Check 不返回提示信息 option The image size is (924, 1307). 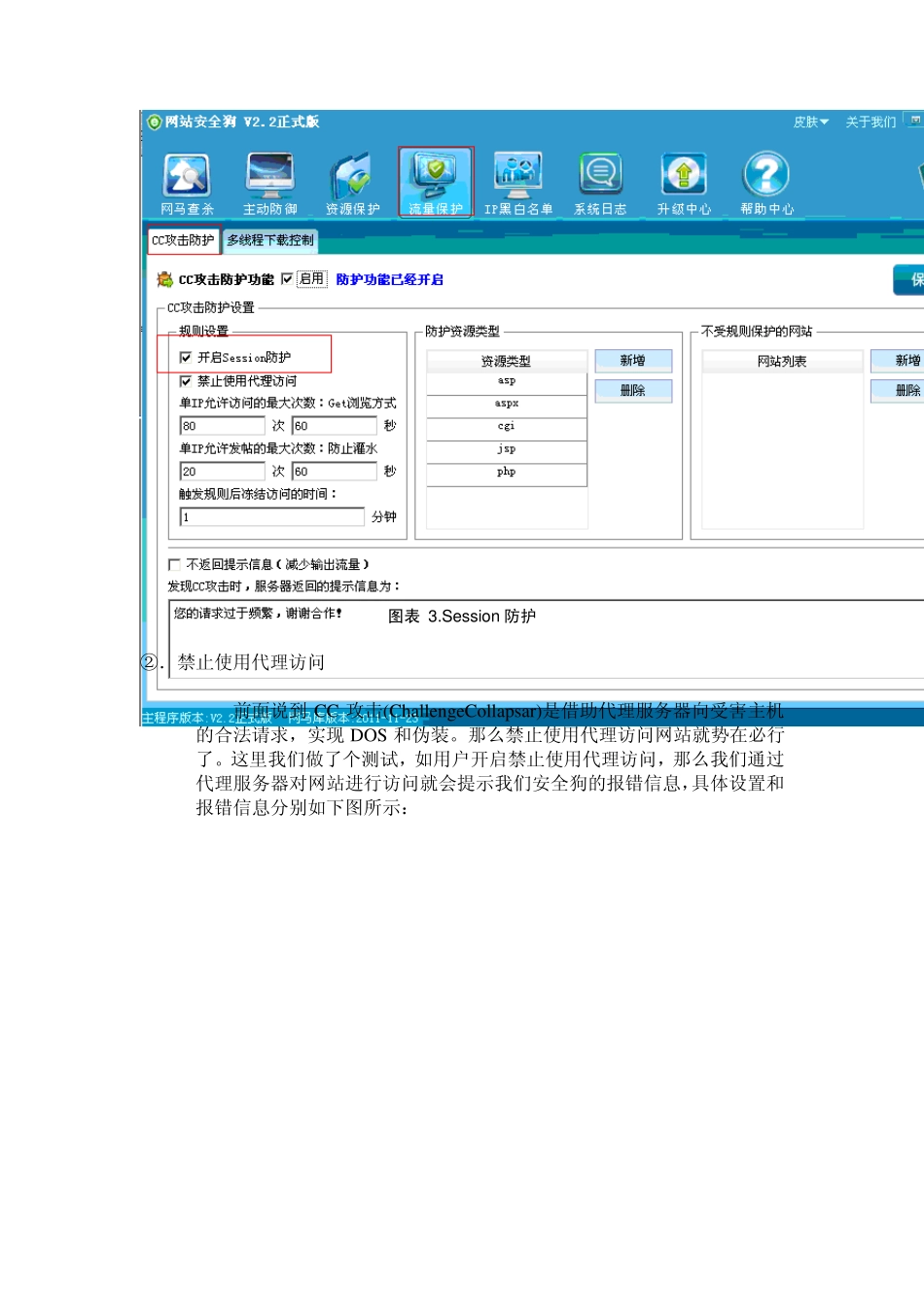(x=174, y=564)
